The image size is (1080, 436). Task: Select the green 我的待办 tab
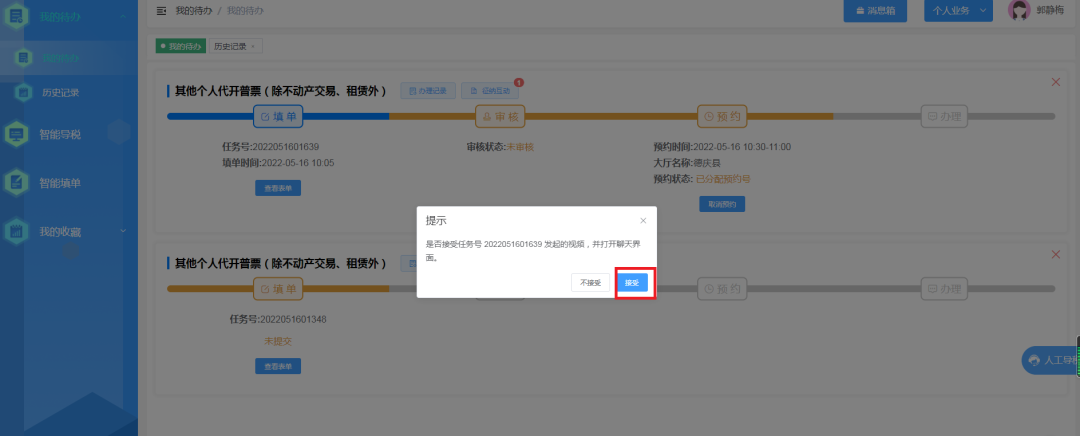coord(181,46)
